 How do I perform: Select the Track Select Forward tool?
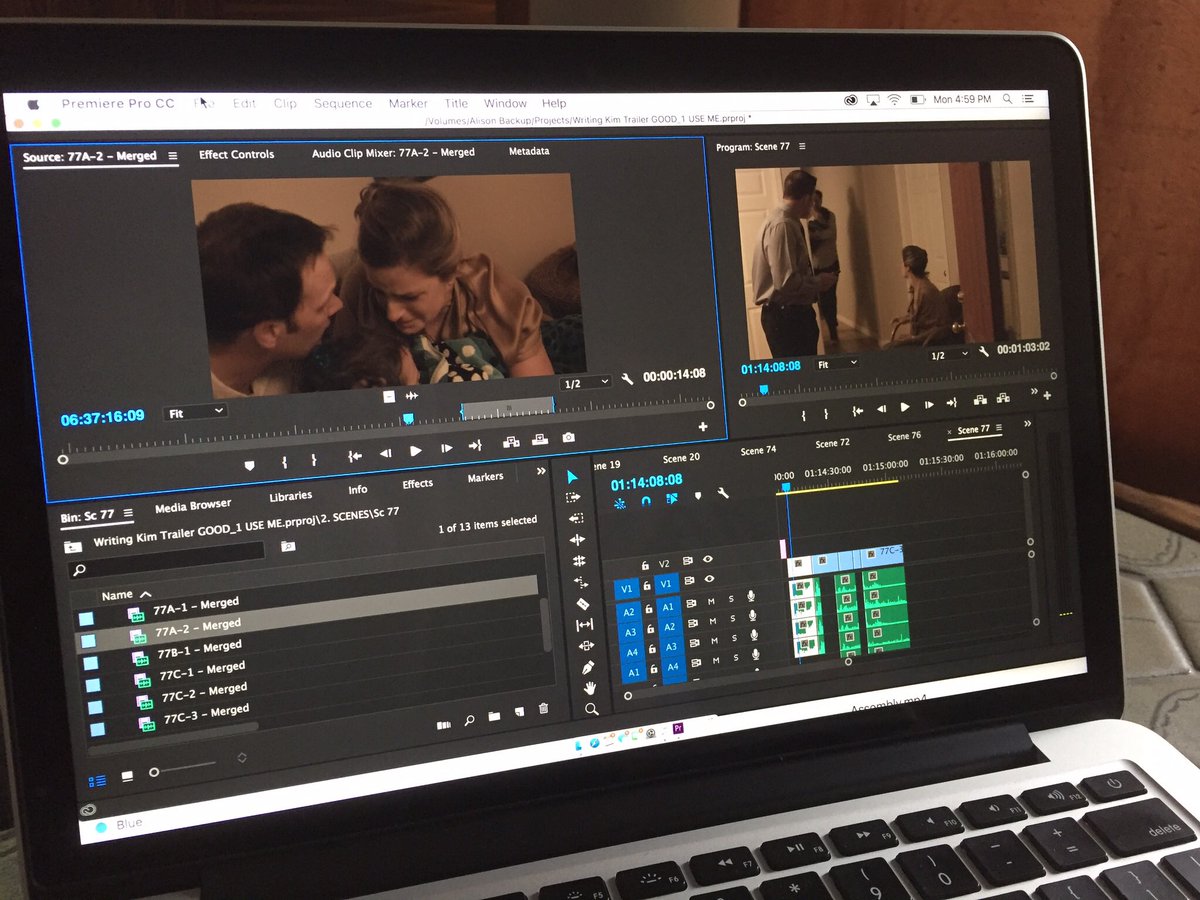click(x=573, y=498)
